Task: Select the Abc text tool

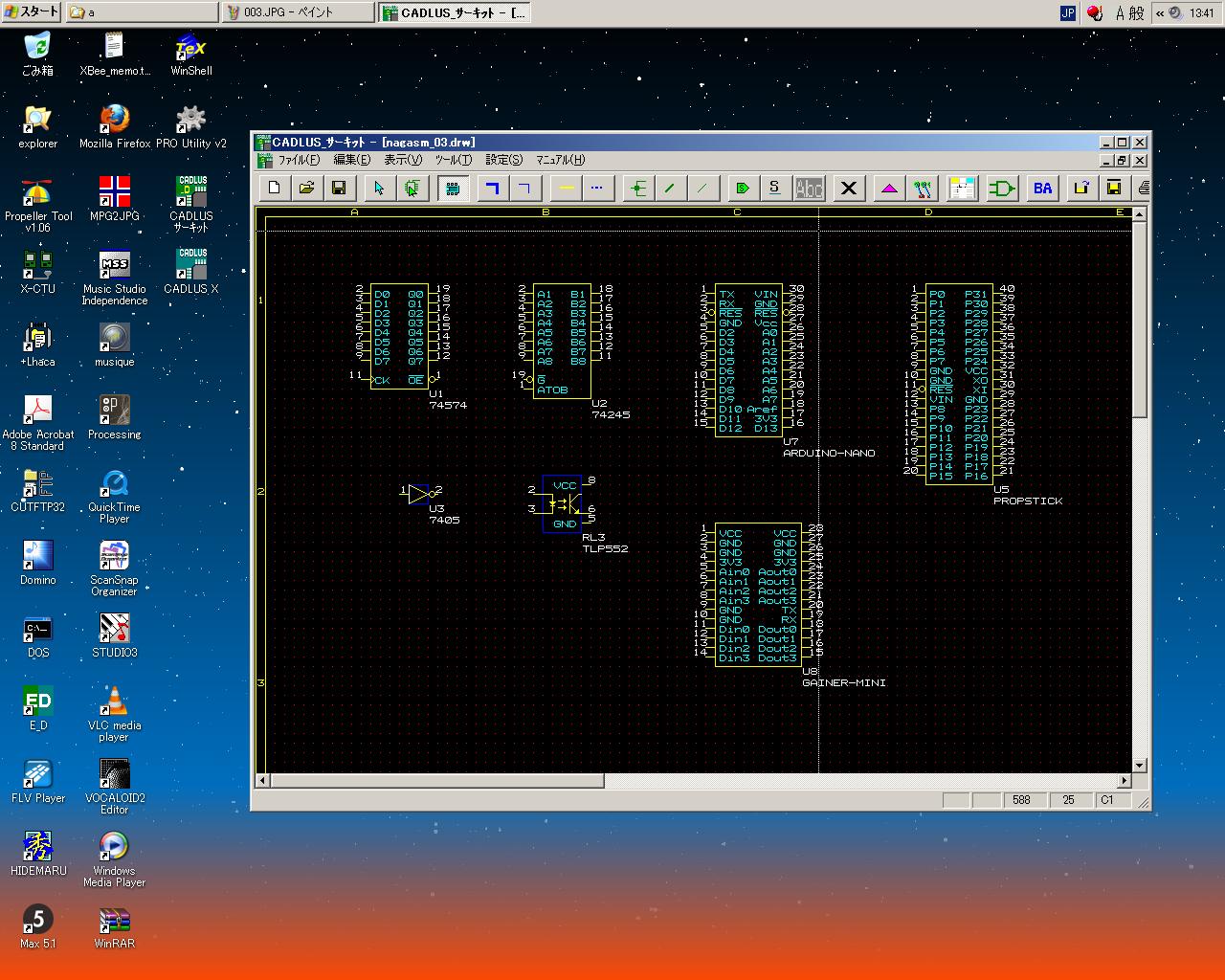Action: 809,188
